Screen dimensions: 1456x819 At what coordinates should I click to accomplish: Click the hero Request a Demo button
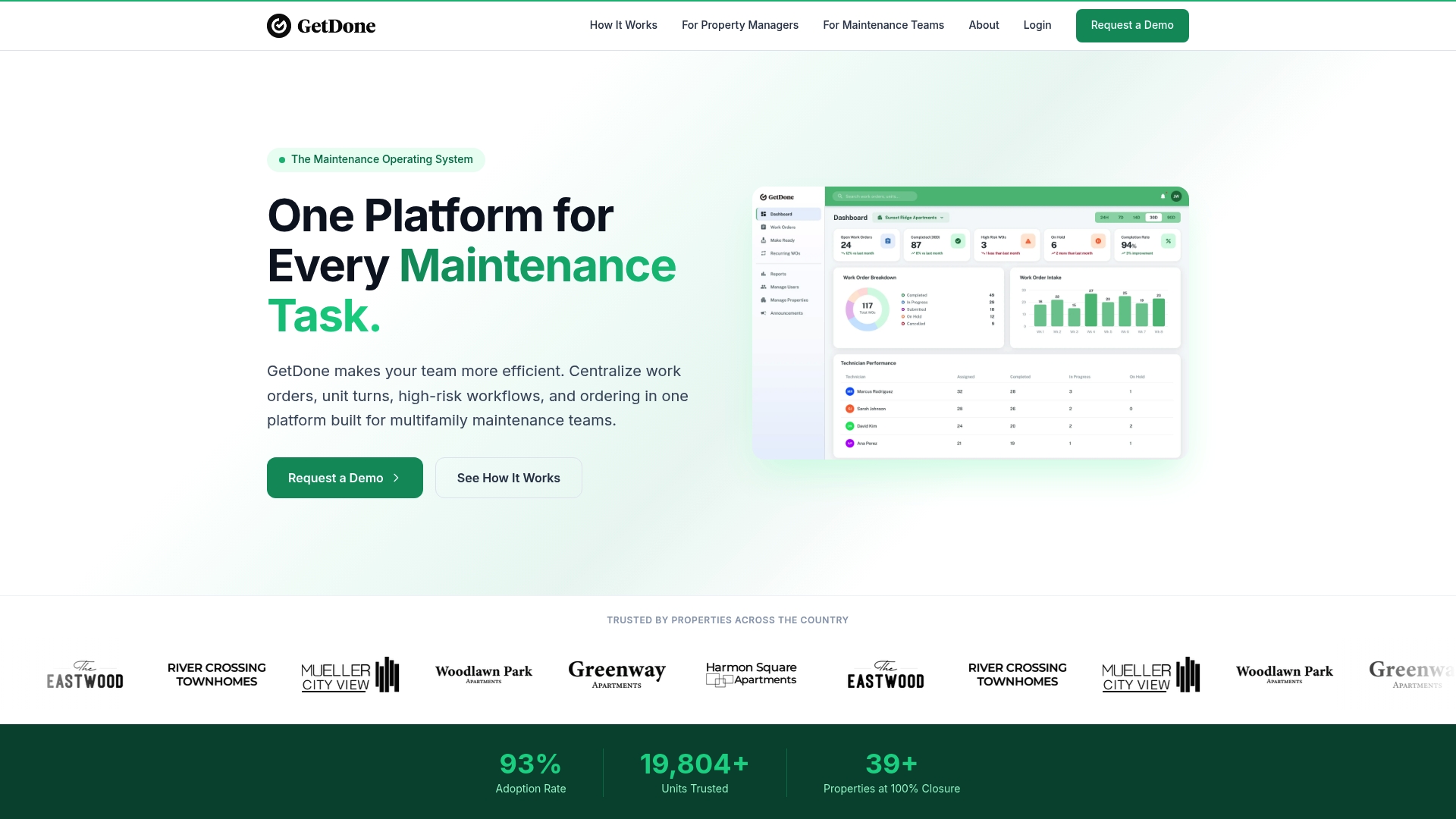345,478
